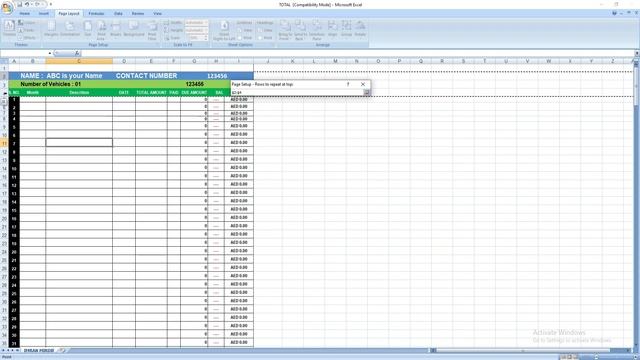Click Normal view button in status bar
The height and width of the screenshot is (360, 640).
point(564,357)
